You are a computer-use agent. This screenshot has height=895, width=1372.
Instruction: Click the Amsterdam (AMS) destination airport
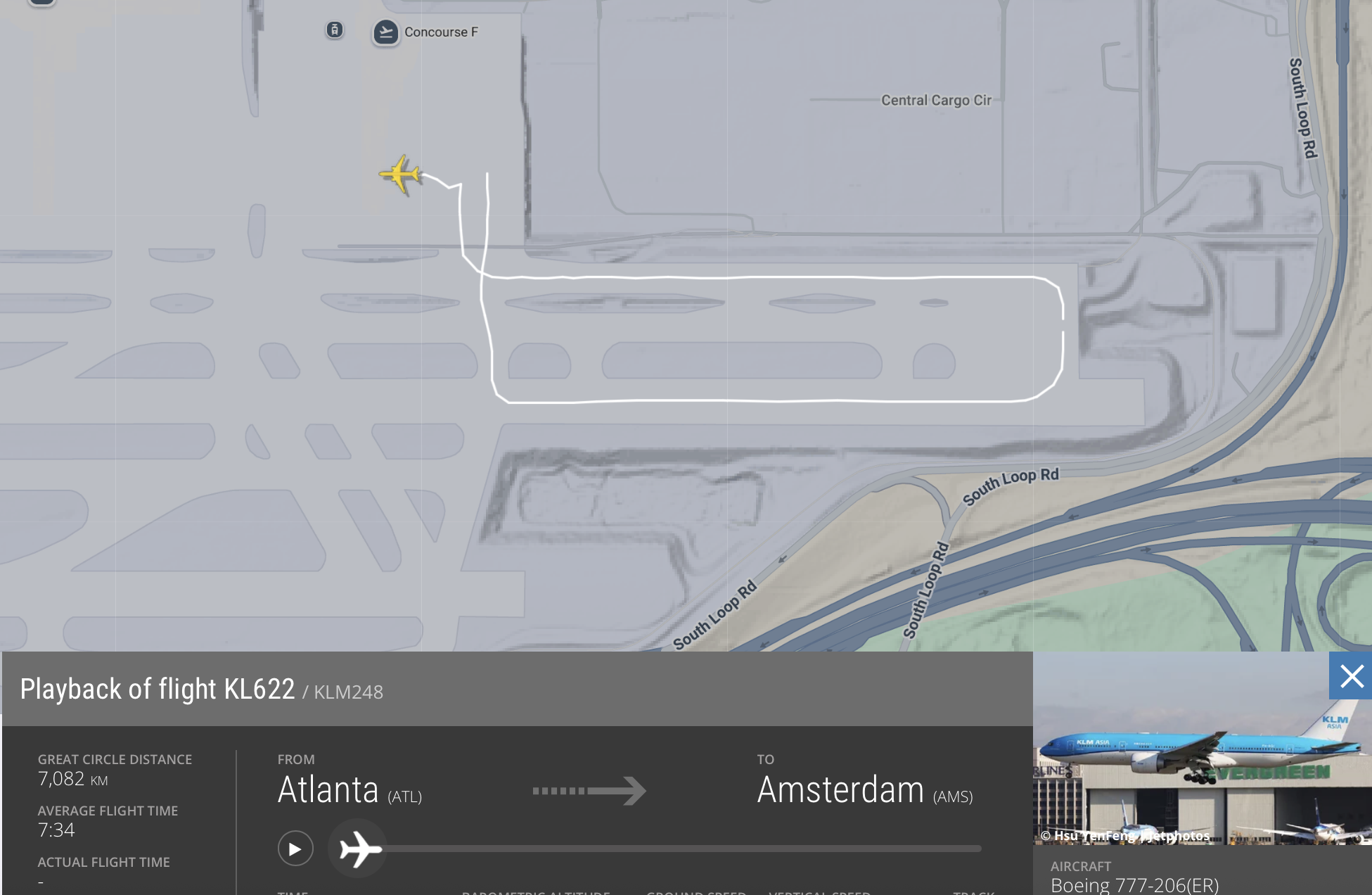865,789
